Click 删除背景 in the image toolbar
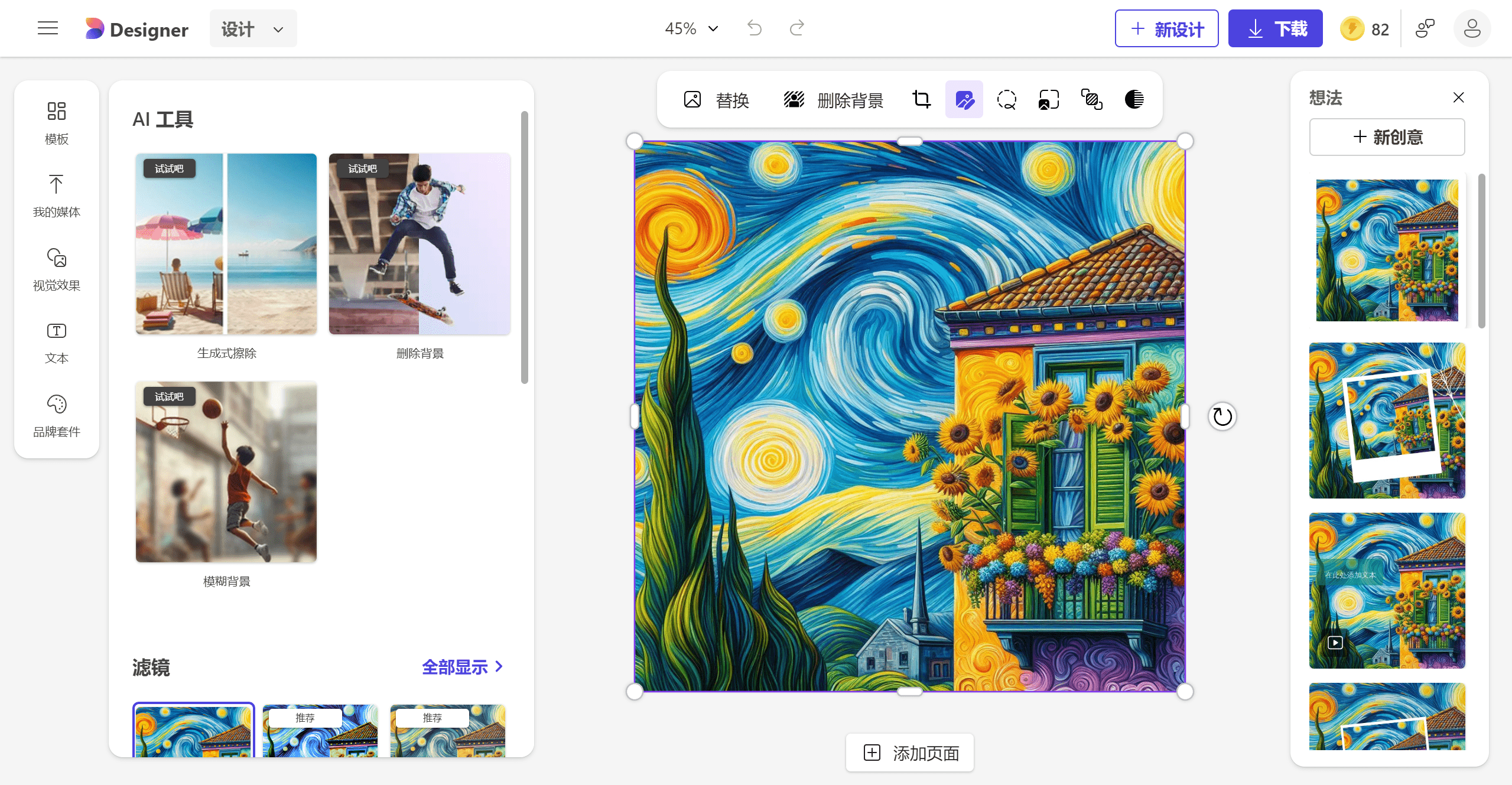The height and width of the screenshot is (785, 1512). pos(833,100)
